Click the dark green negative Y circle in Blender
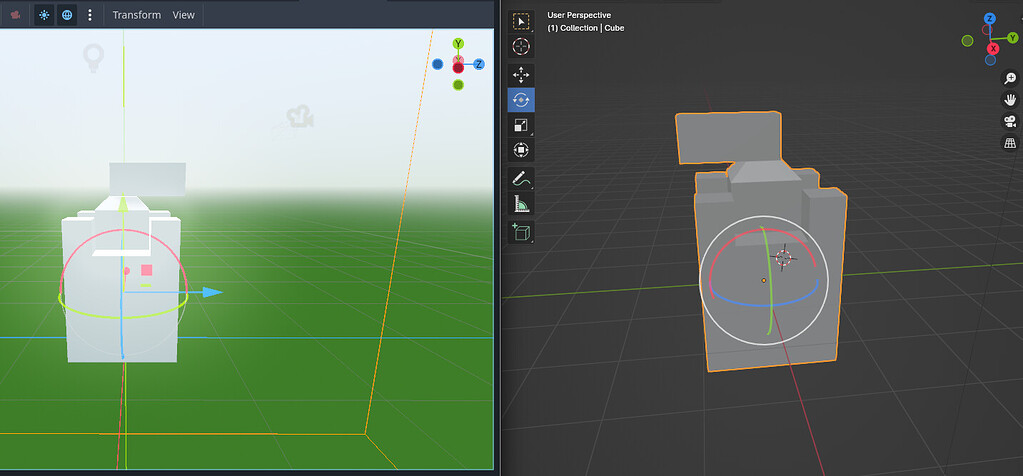 (x=968, y=40)
